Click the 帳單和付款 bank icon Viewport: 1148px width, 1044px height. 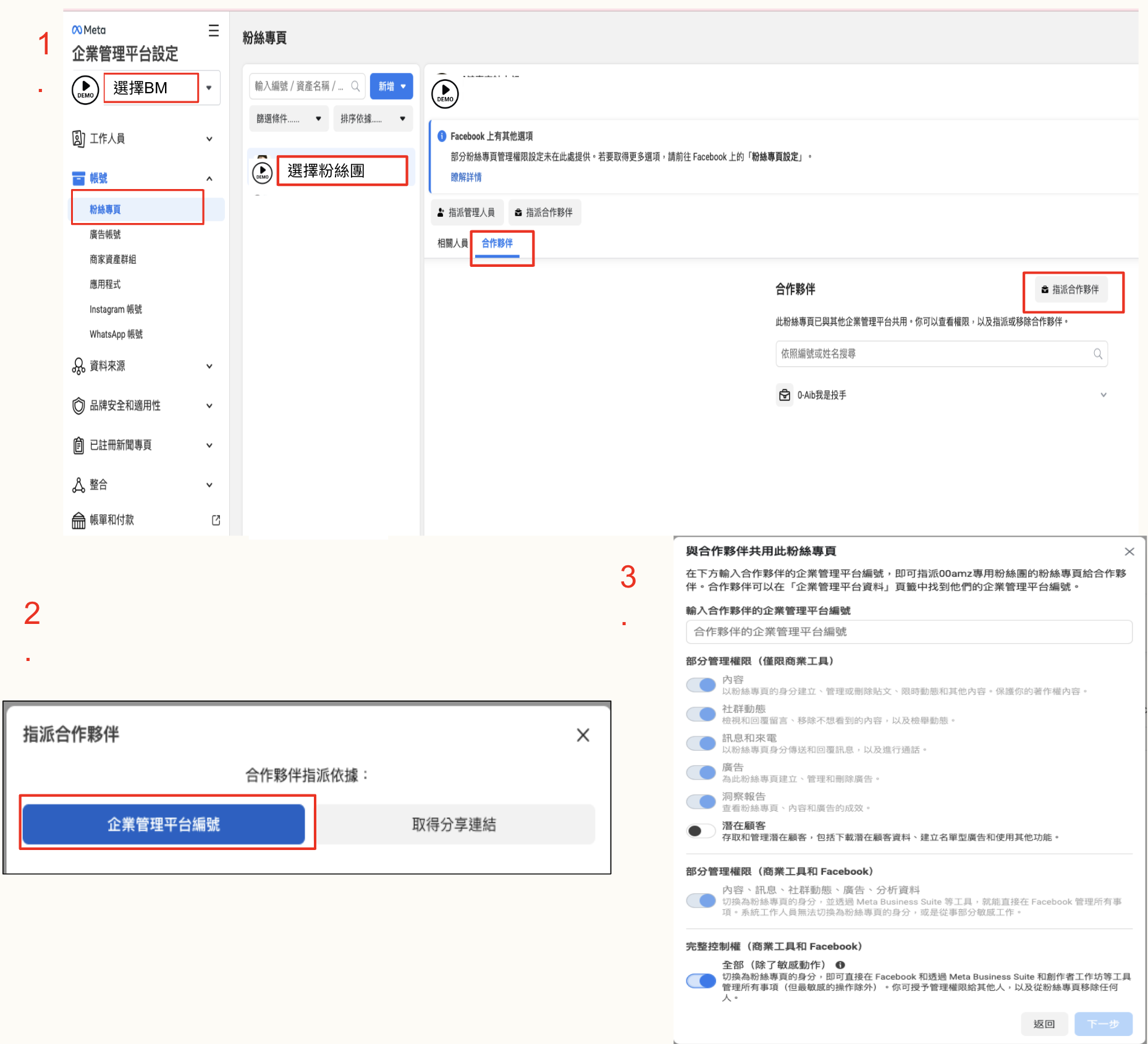pos(78,520)
